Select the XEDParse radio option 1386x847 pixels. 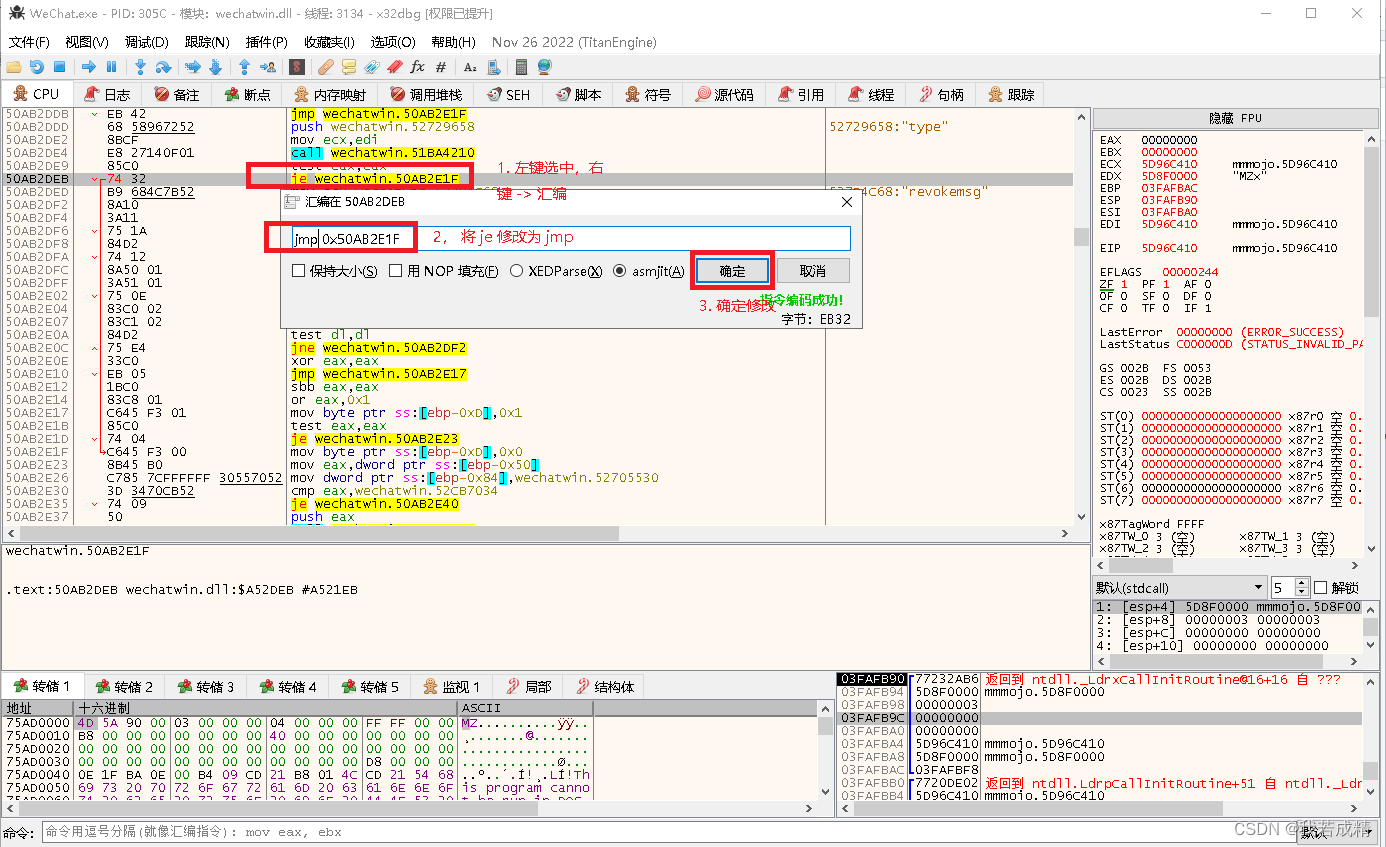click(517, 271)
